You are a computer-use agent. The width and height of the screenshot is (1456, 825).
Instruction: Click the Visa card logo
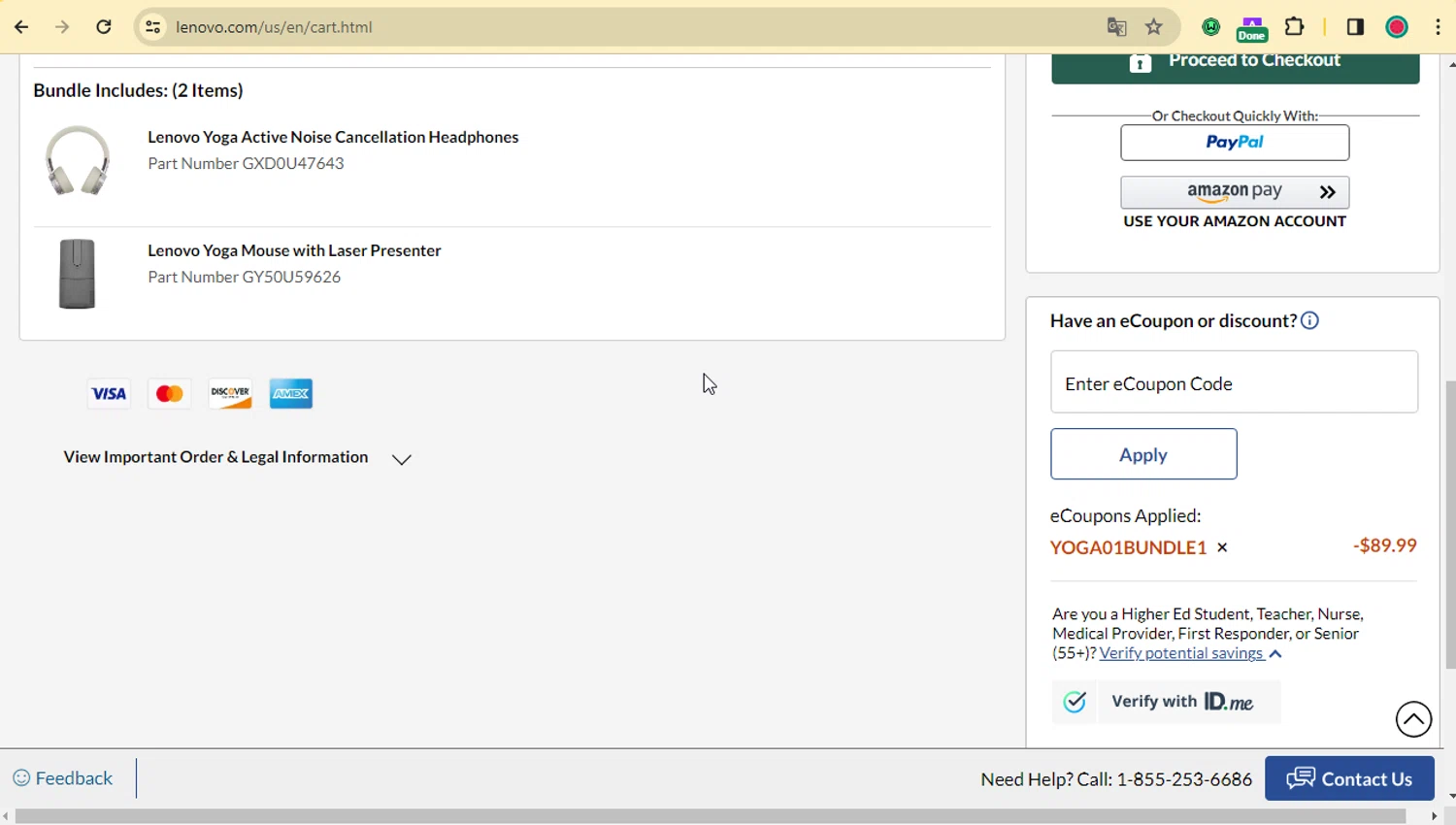(109, 393)
